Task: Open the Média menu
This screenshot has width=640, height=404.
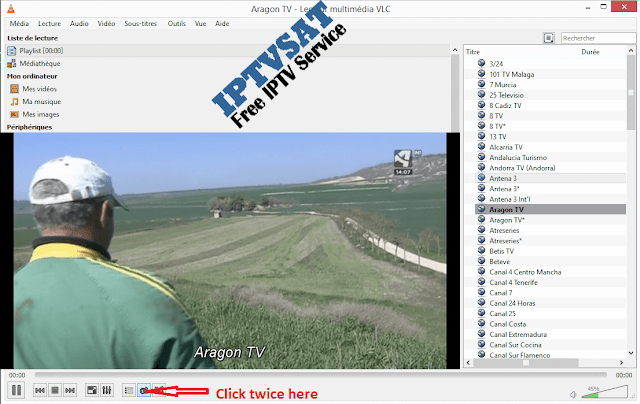Action: [19, 24]
